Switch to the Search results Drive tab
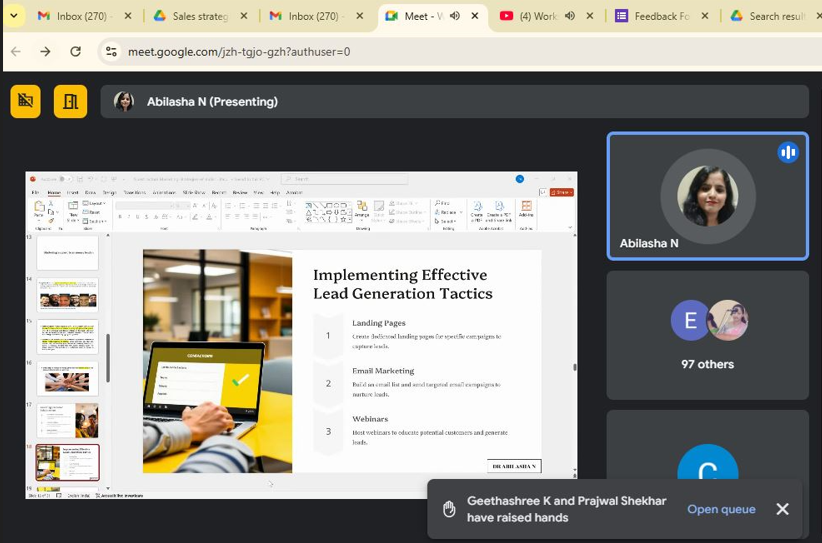Image resolution: width=822 pixels, height=543 pixels. click(770, 16)
